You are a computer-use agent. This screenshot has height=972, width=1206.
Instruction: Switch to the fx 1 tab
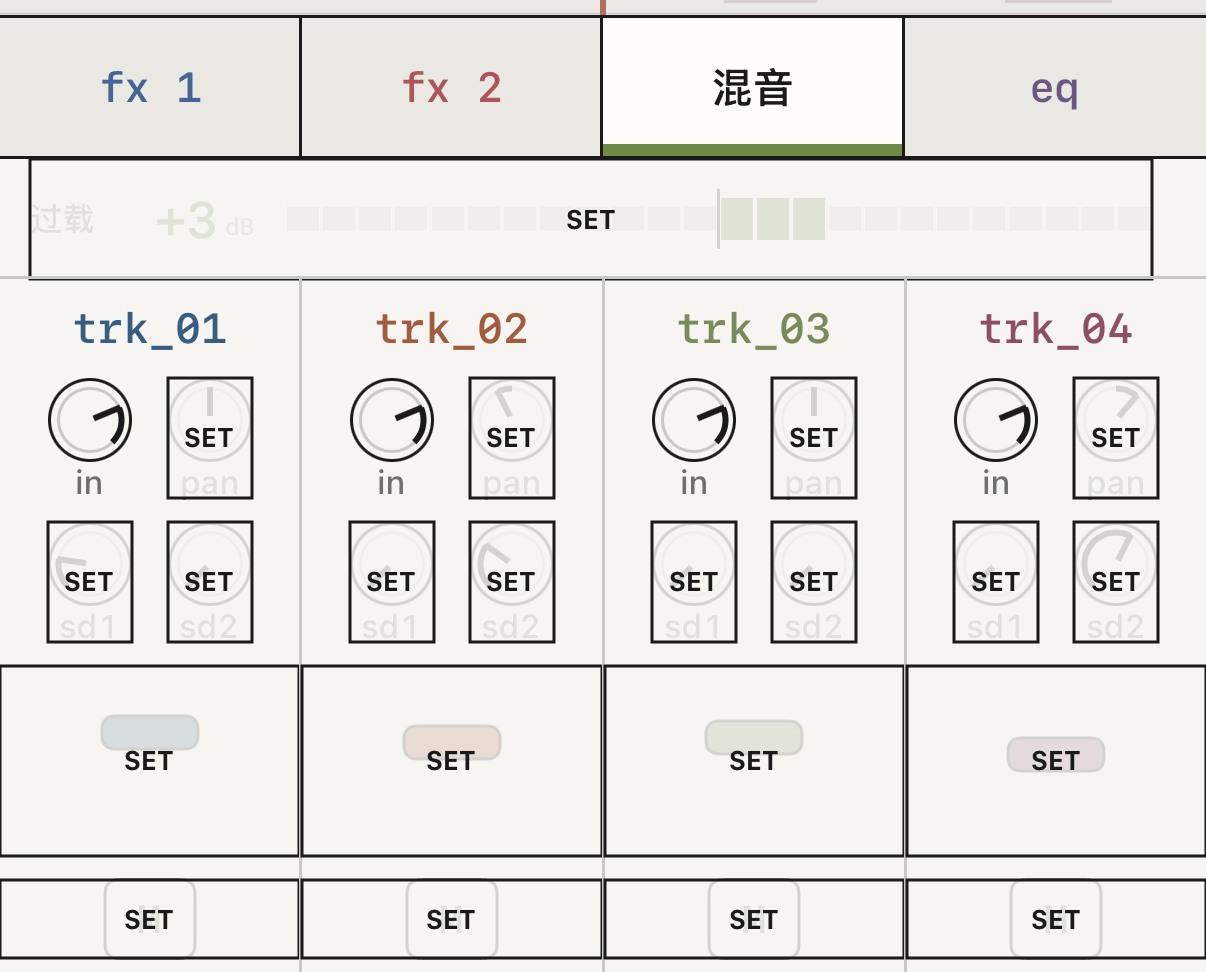click(x=150, y=87)
